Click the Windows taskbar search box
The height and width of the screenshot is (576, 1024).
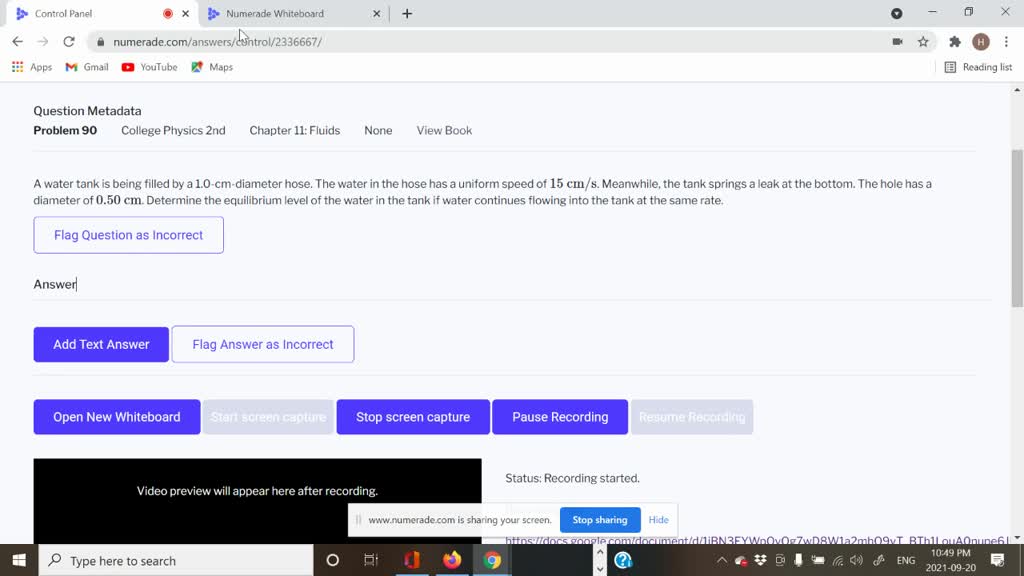point(176,561)
